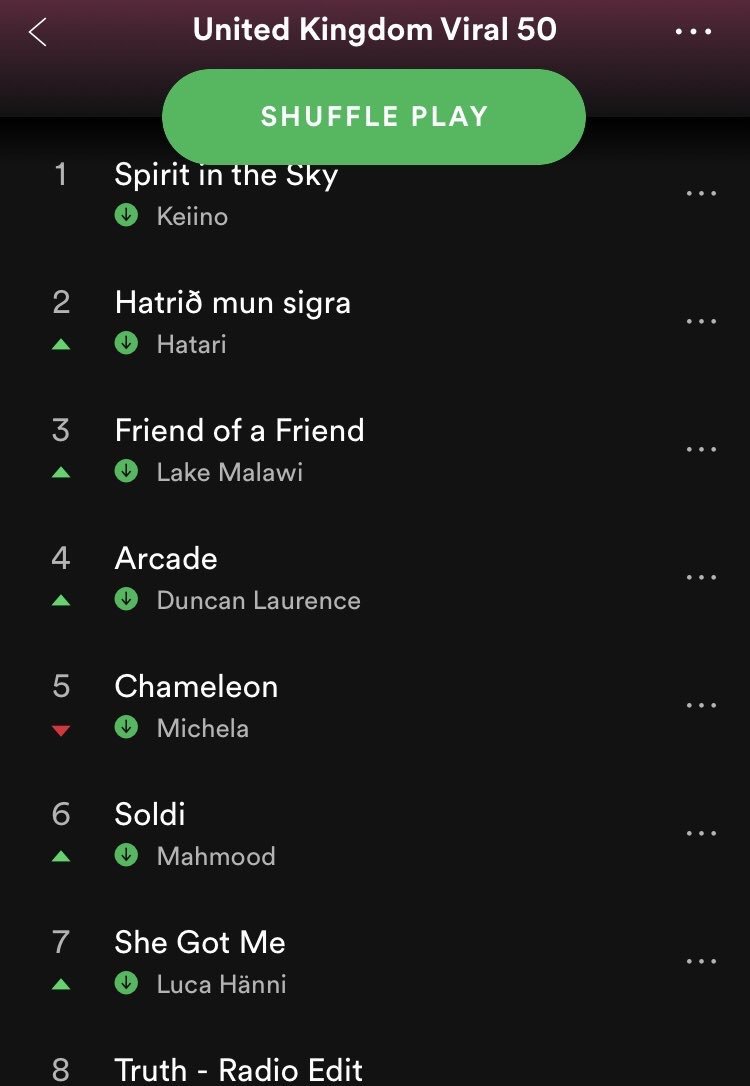Open more options for Soldi track
This screenshot has height=1086, width=750.
pyautogui.click(x=701, y=834)
